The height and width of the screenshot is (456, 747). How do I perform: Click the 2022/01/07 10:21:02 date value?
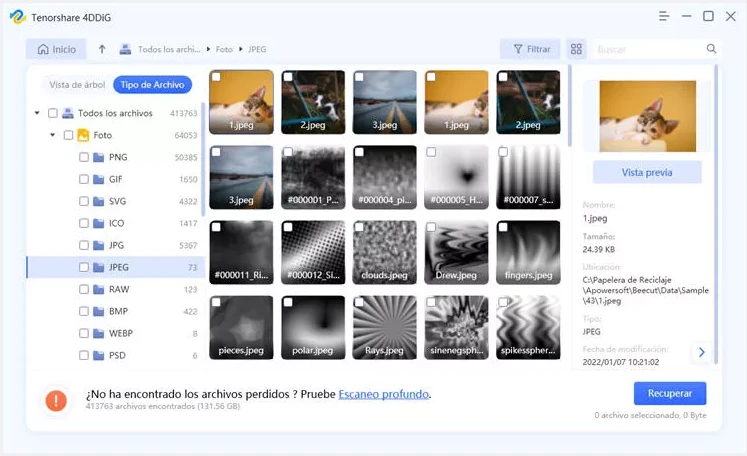point(621,362)
